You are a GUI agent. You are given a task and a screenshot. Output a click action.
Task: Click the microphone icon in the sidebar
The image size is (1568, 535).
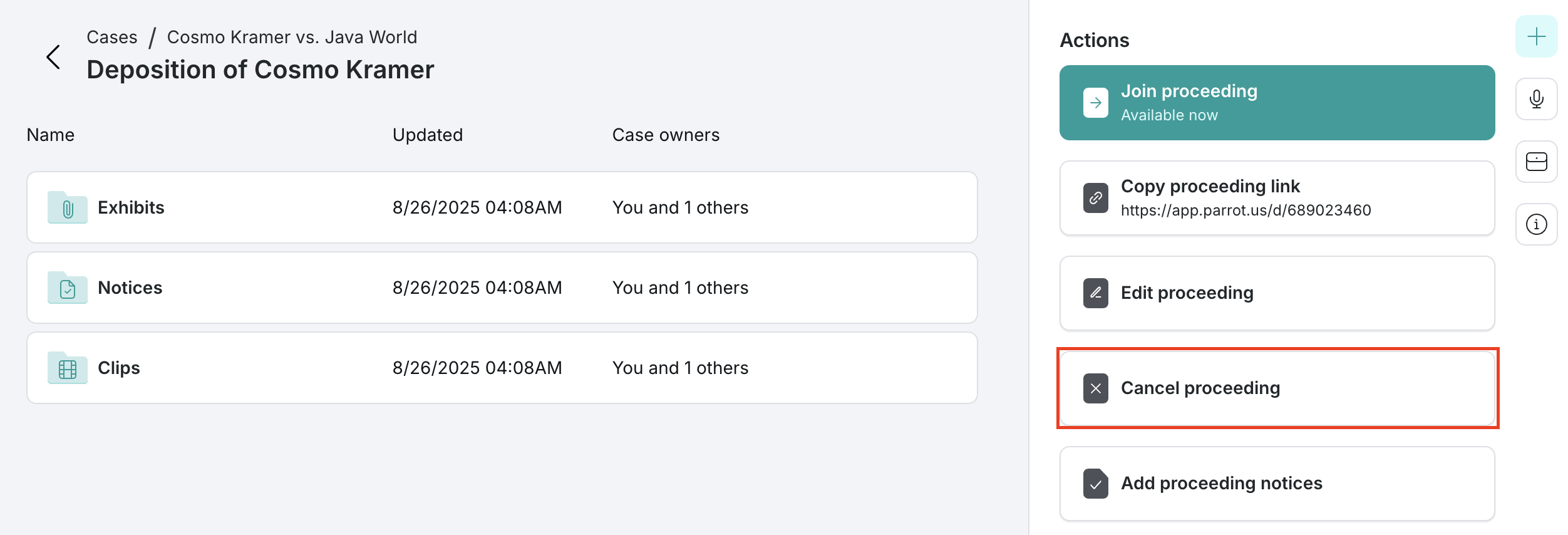[x=1537, y=99]
